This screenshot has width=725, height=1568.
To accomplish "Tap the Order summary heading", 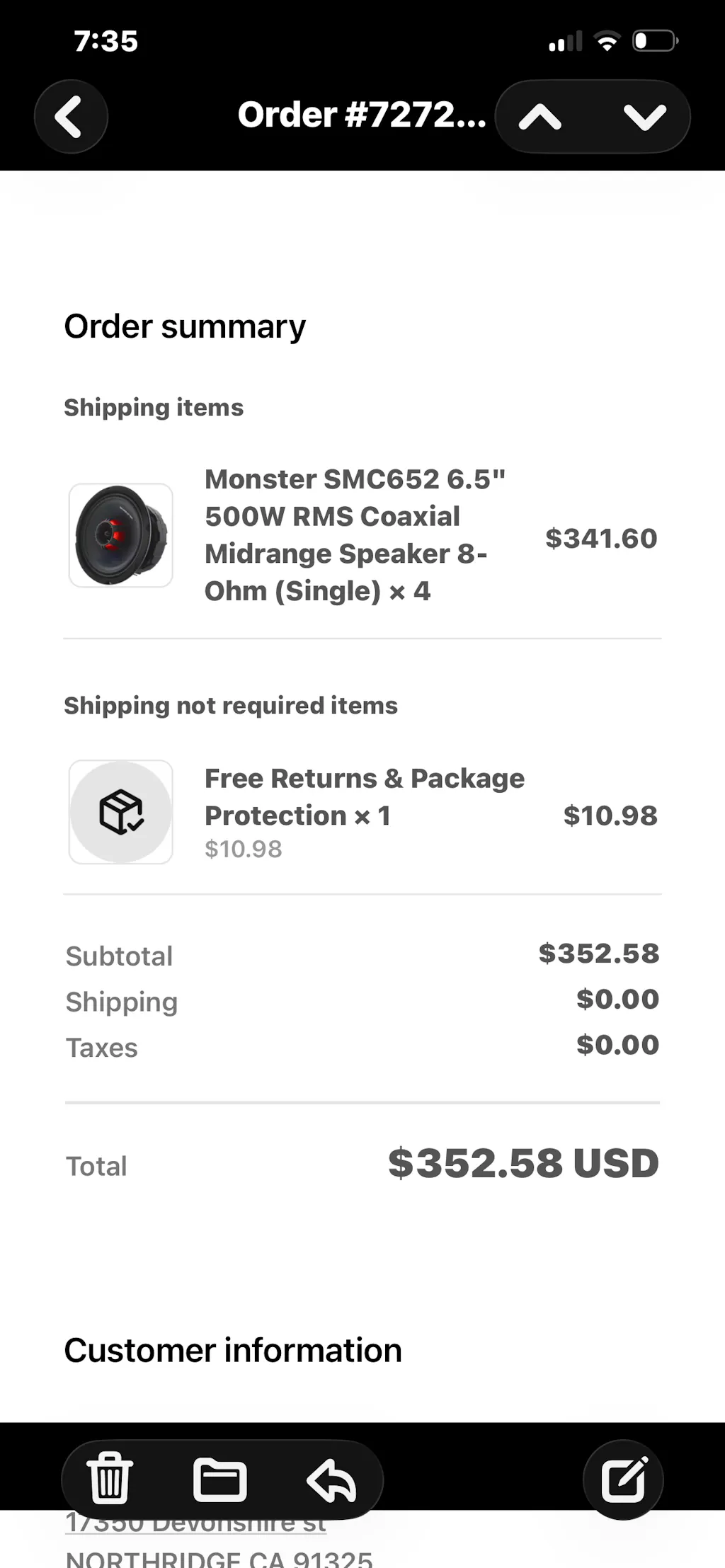I will [x=185, y=326].
